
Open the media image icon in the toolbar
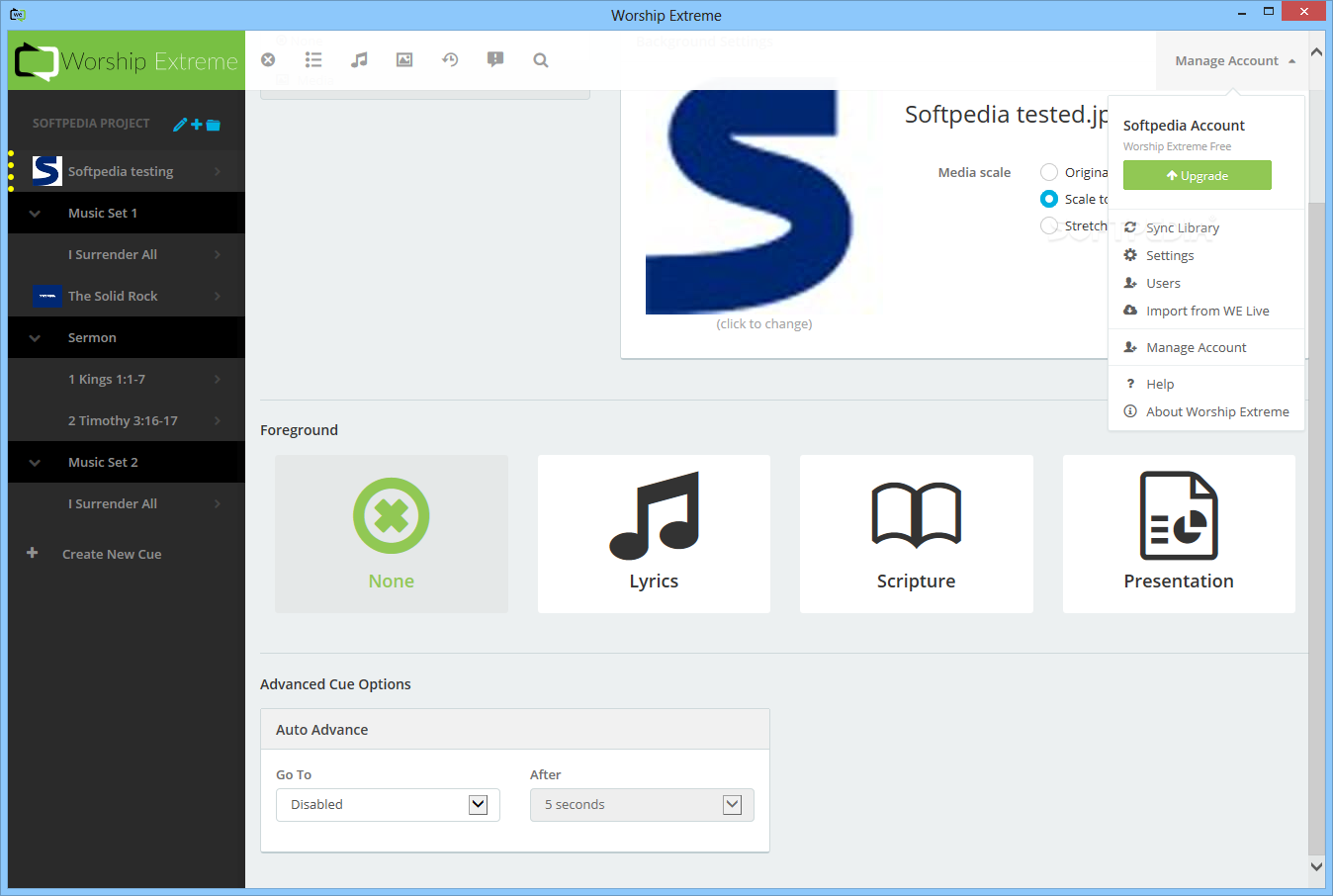coord(404,59)
